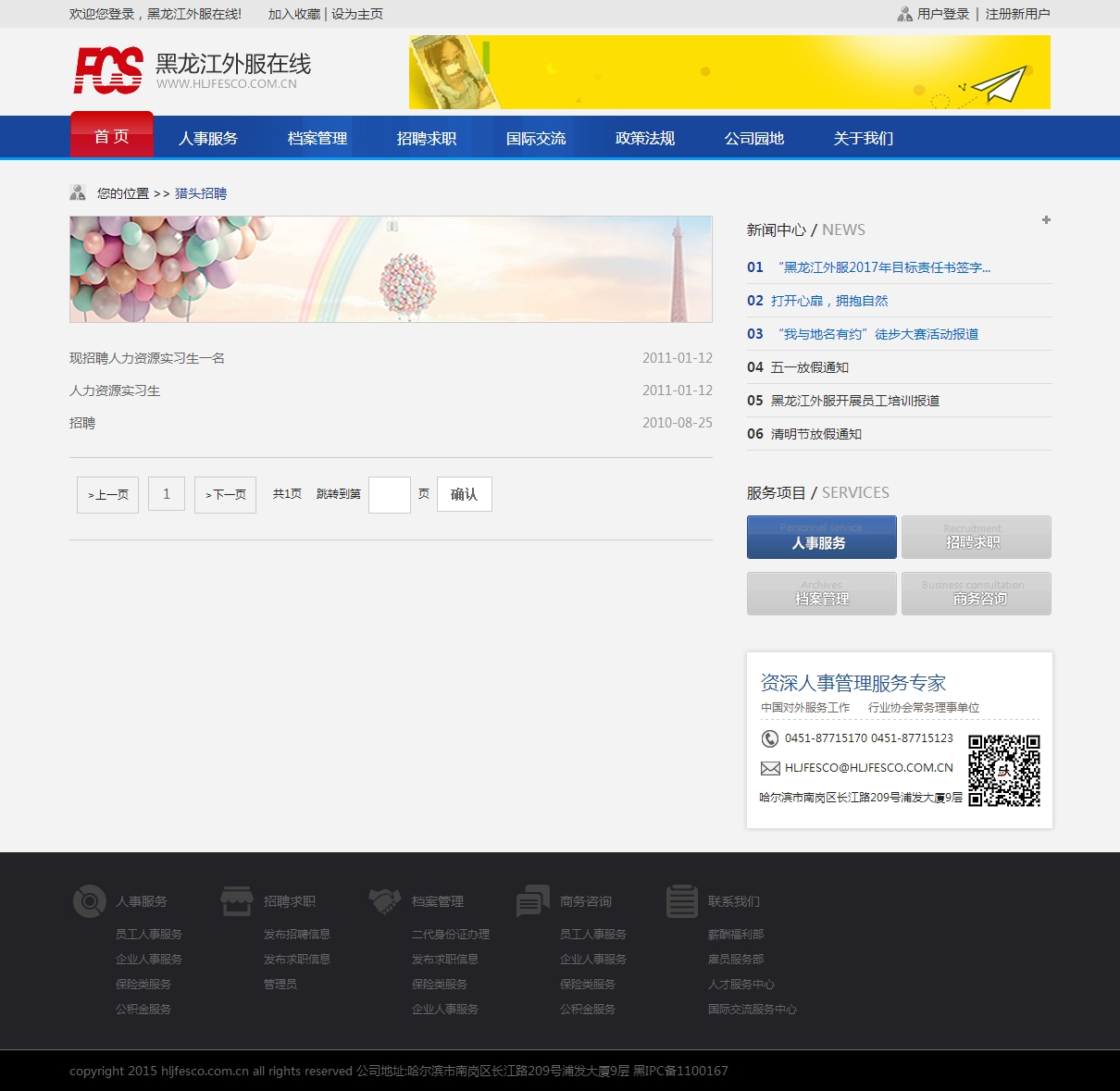Click the footer chat icon for 商务咨询

pyautogui.click(x=533, y=900)
